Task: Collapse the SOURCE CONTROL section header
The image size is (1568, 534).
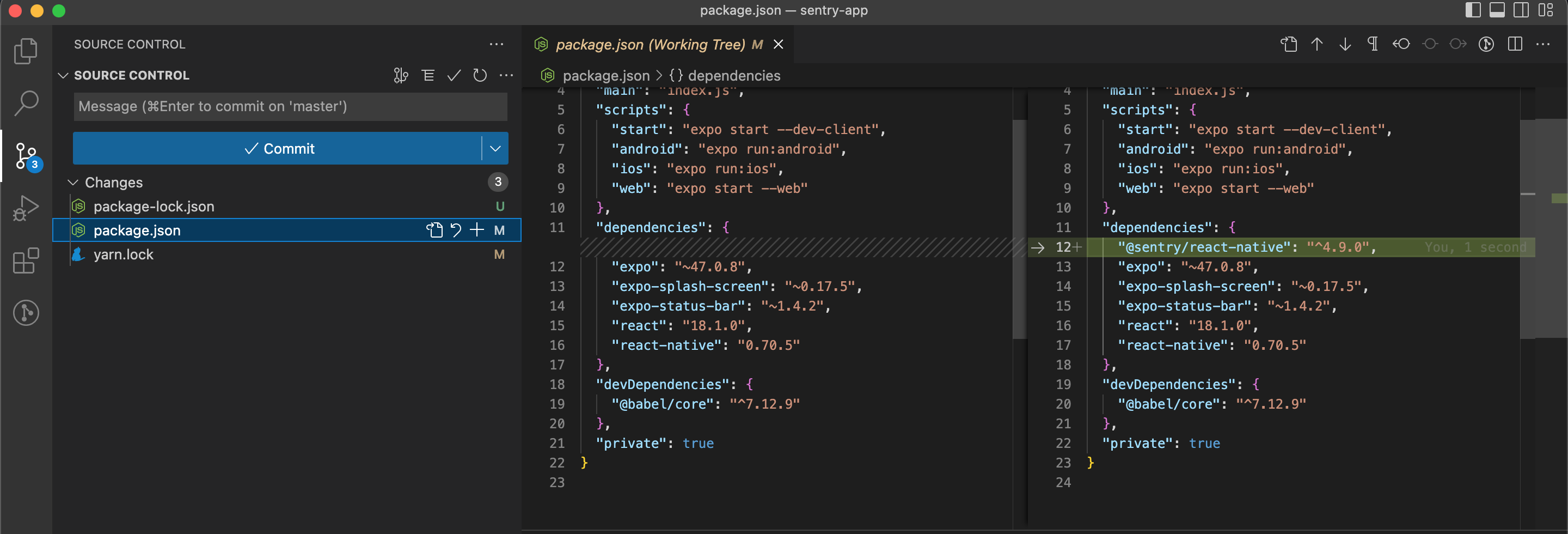Action: click(63, 76)
